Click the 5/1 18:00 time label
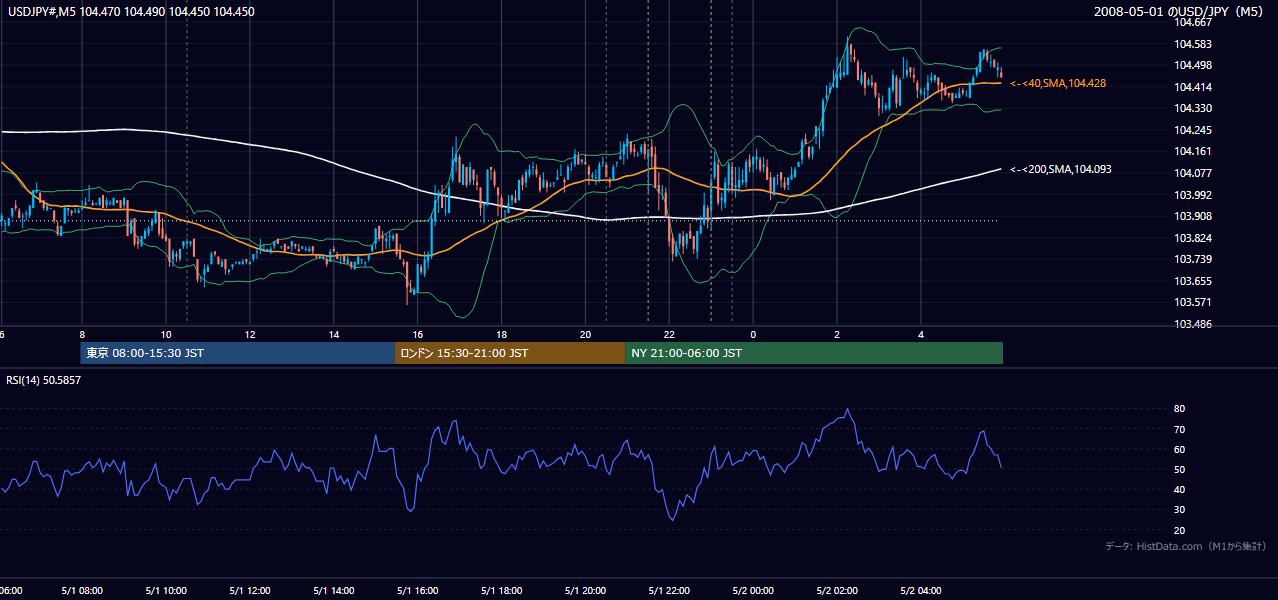 click(x=502, y=591)
